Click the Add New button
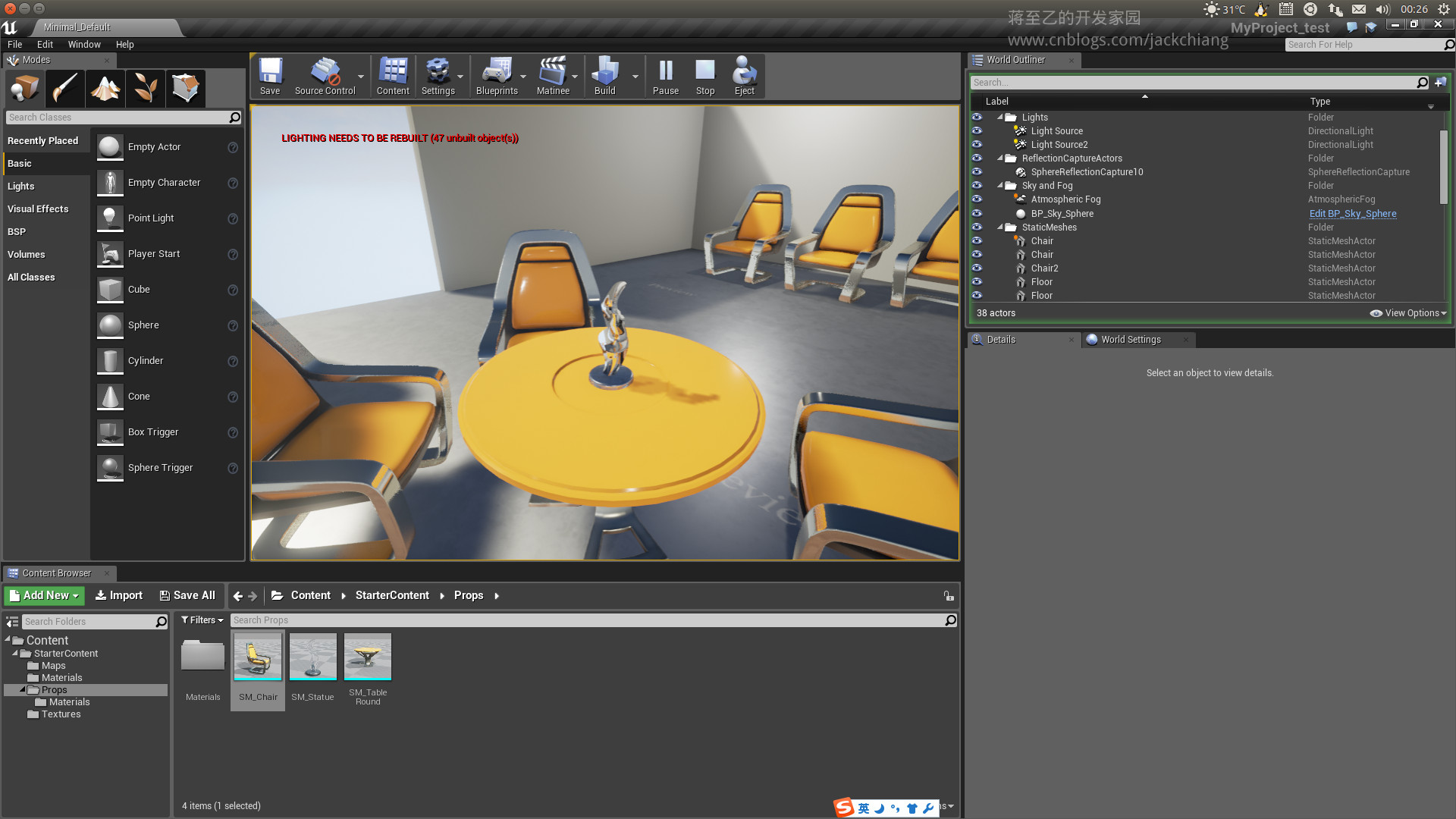 [45, 596]
